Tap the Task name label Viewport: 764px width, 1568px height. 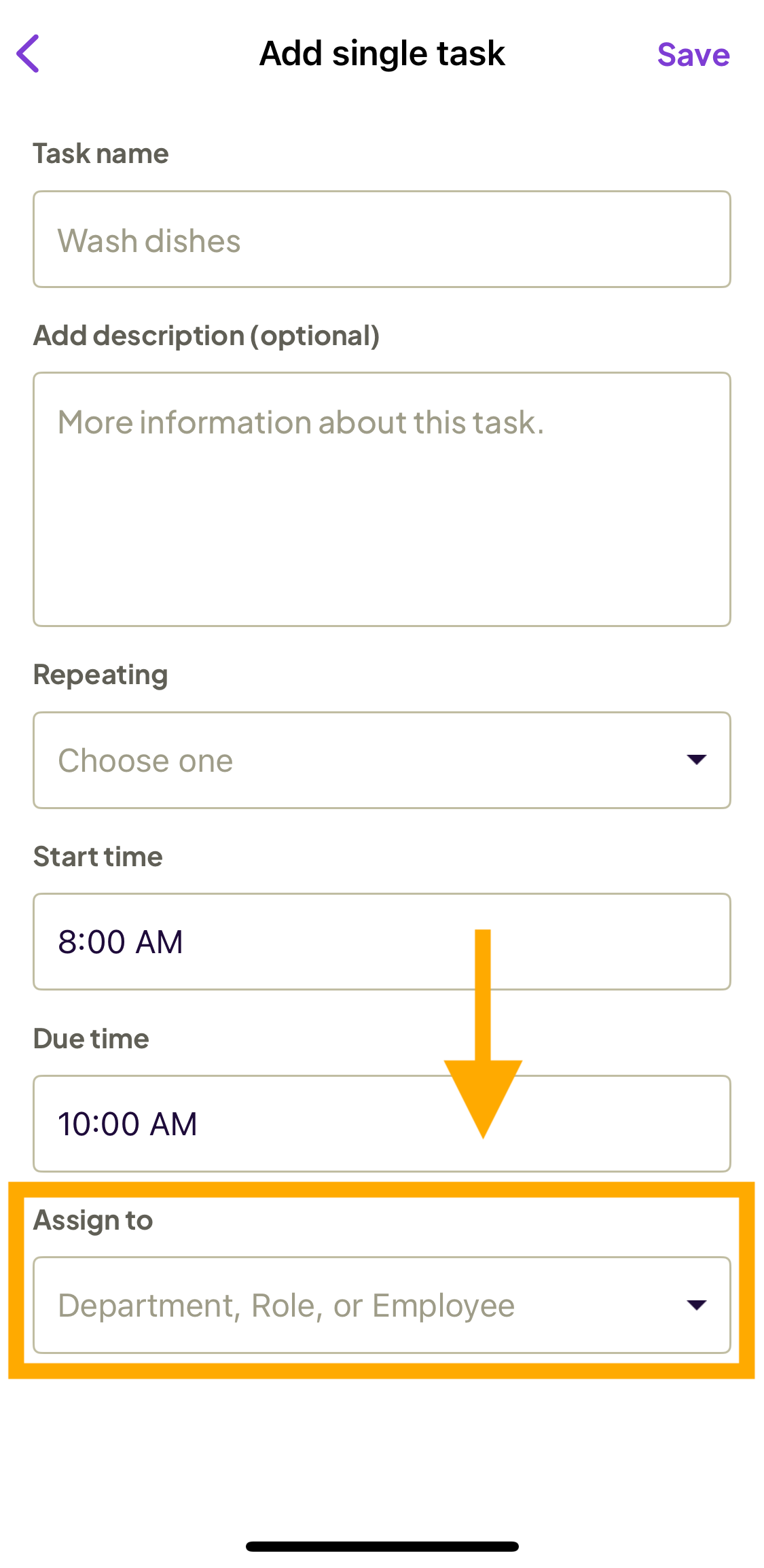tap(101, 154)
